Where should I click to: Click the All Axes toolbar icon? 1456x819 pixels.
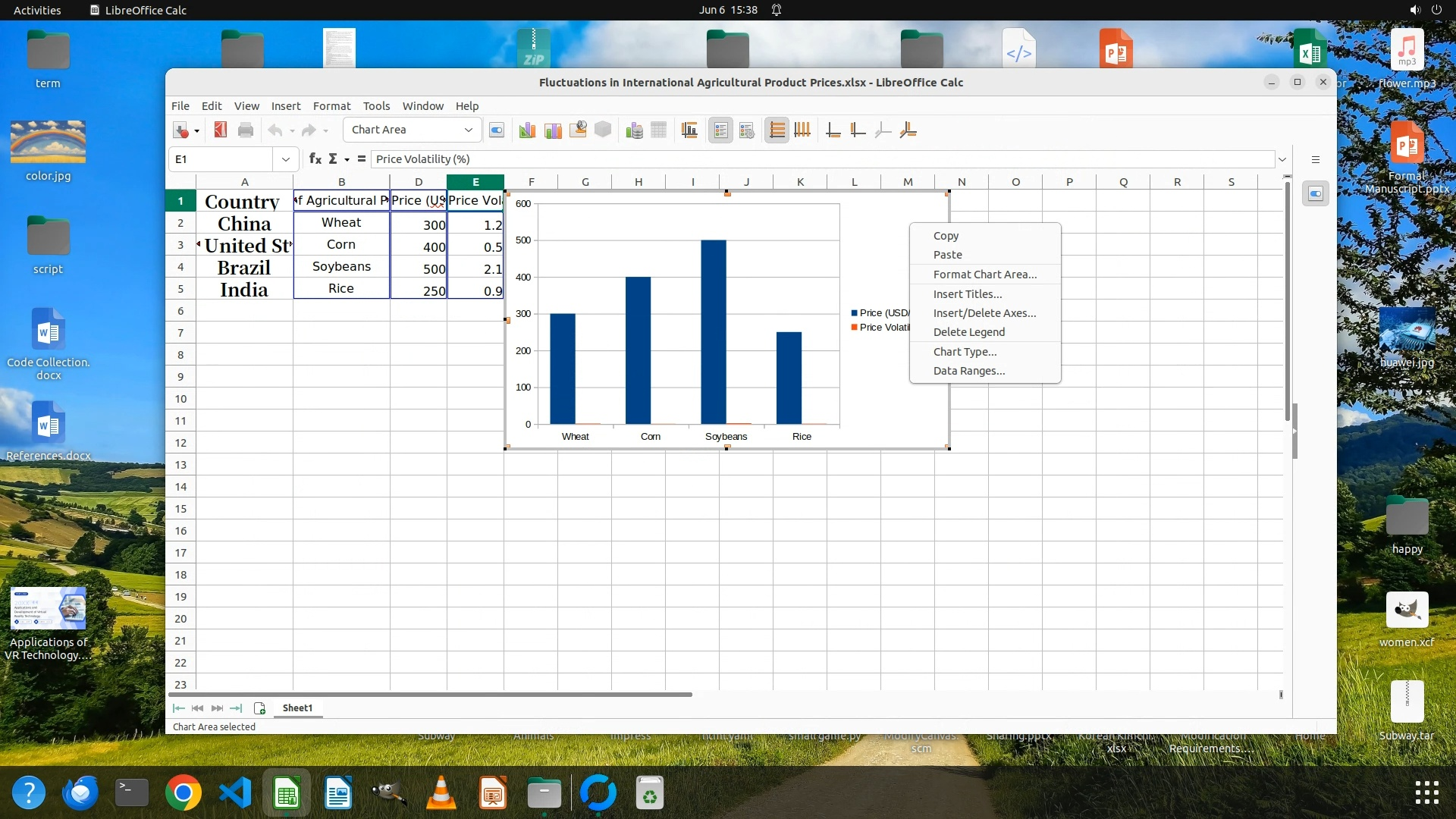(908, 130)
